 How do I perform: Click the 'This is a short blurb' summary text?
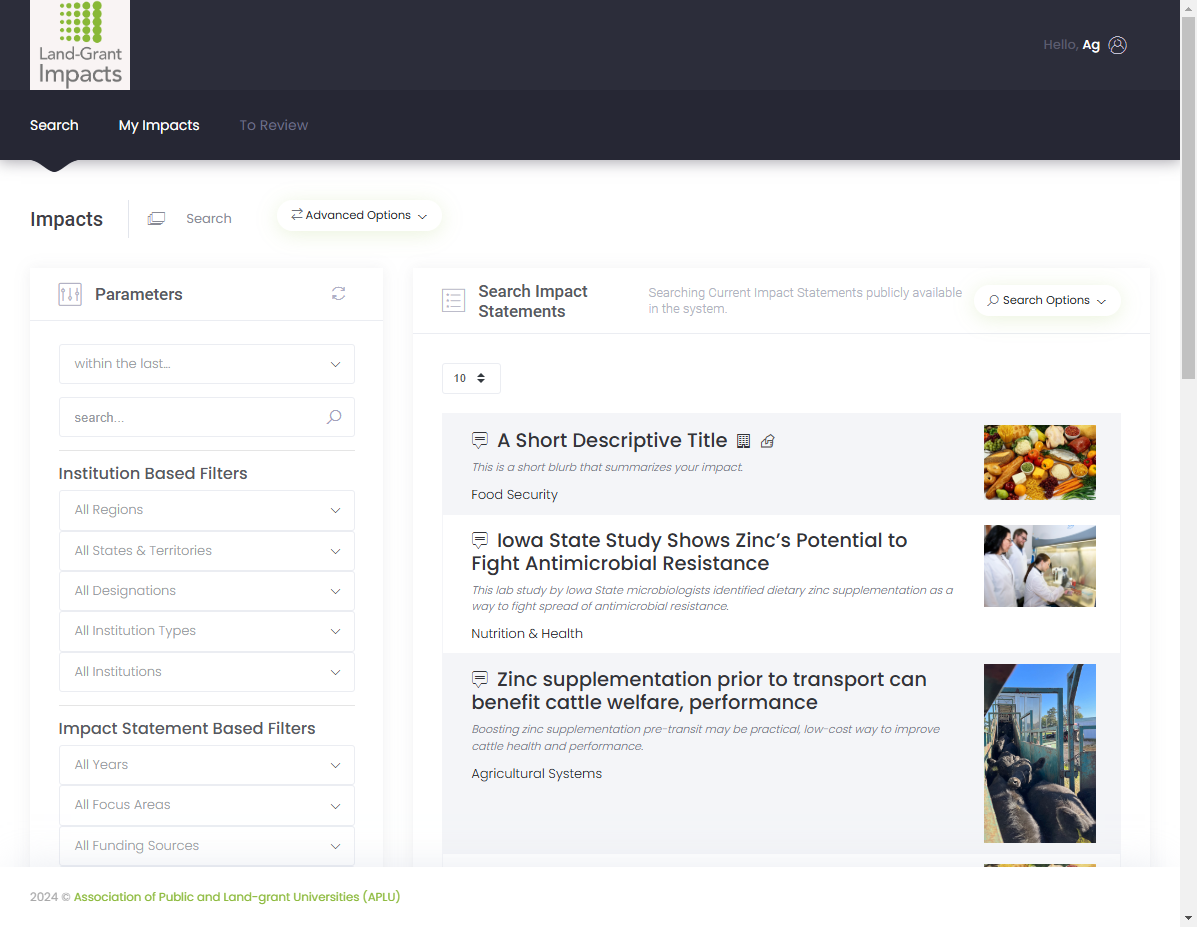coord(608,467)
